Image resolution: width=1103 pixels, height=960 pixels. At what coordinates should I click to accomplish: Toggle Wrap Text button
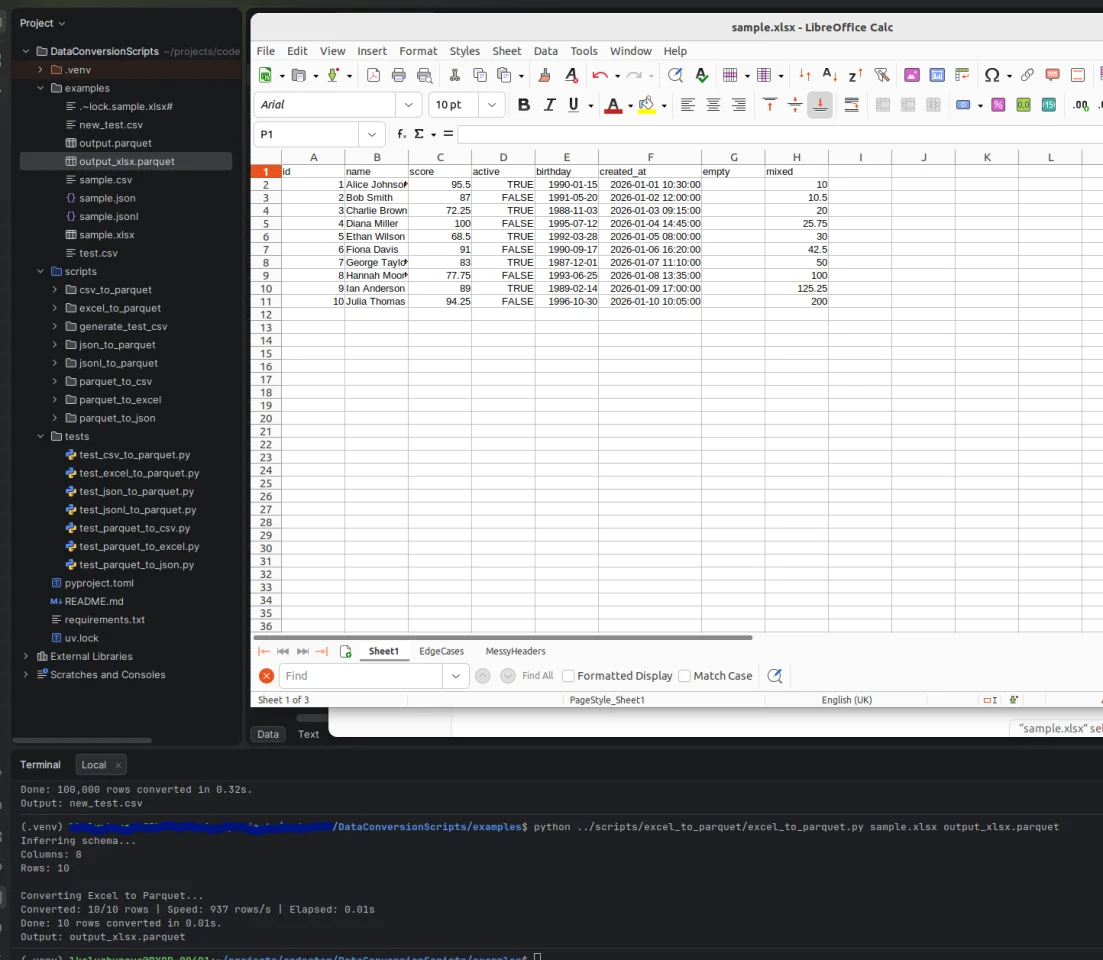(851, 105)
